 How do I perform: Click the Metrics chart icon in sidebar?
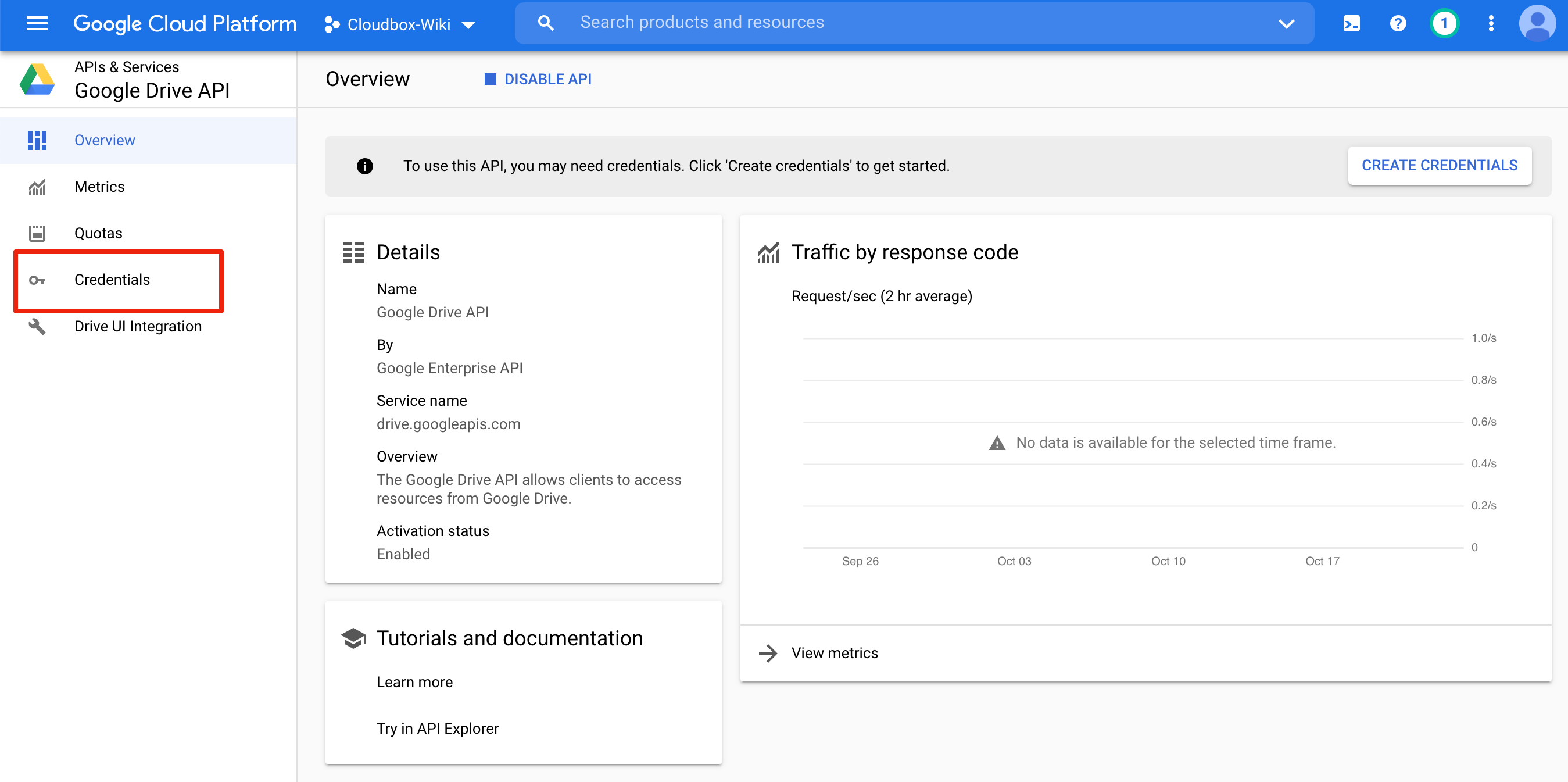click(37, 188)
